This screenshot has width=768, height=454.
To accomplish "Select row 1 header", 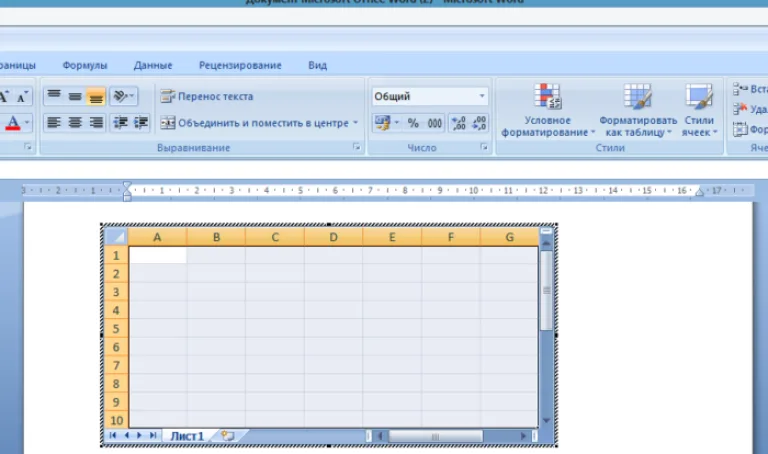I will coord(116,255).
